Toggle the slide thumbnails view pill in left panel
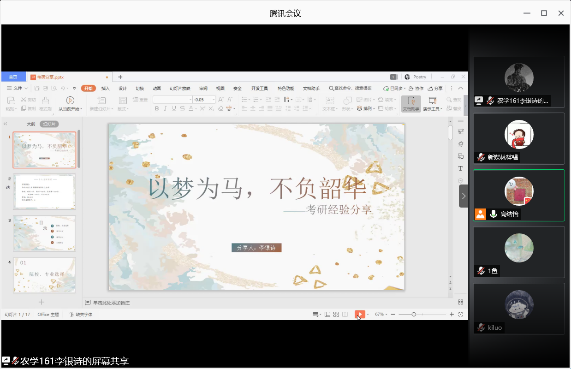571x369 pixels. click(49, 124)
